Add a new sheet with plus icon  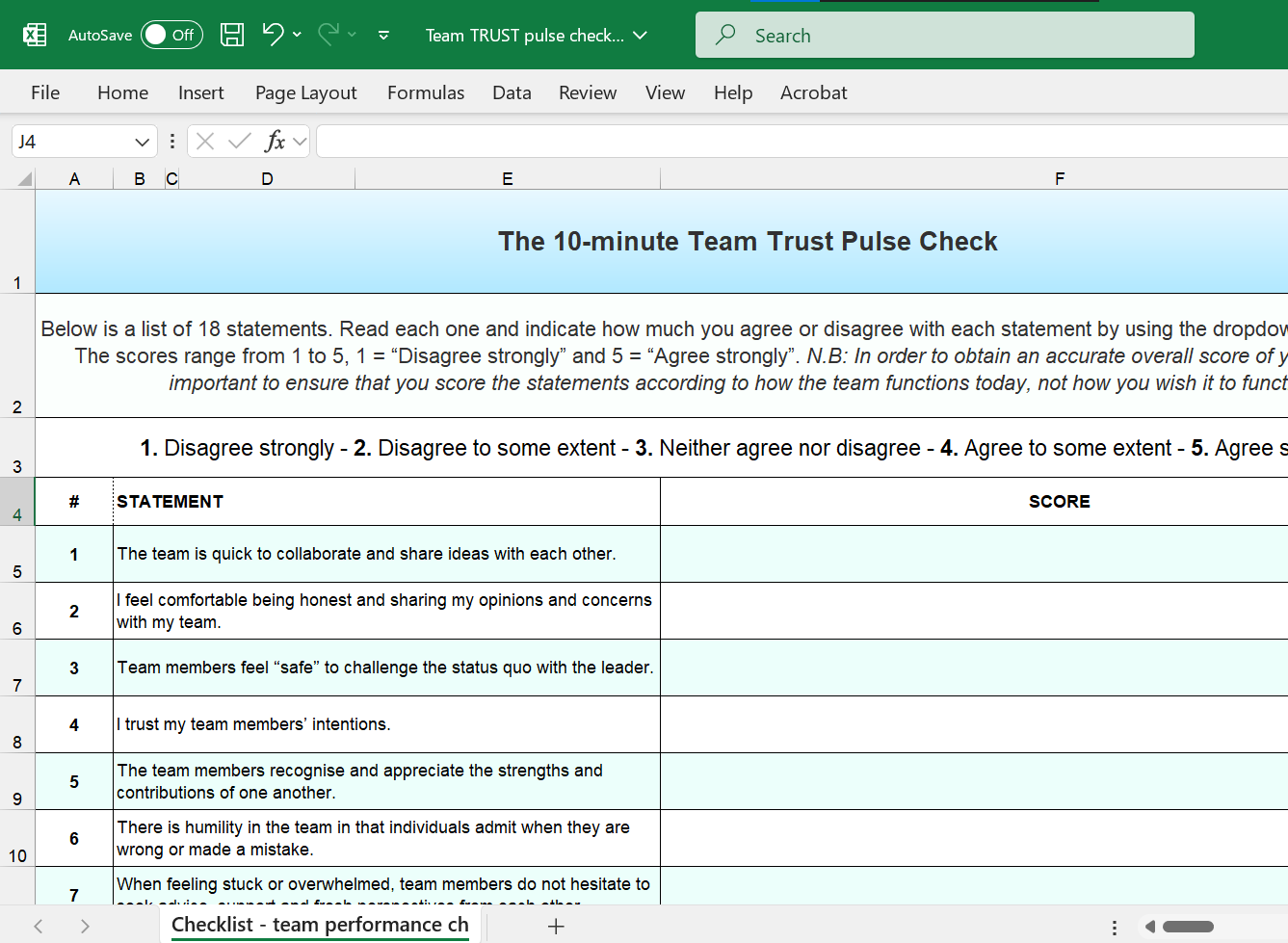[x=556, y=927]
